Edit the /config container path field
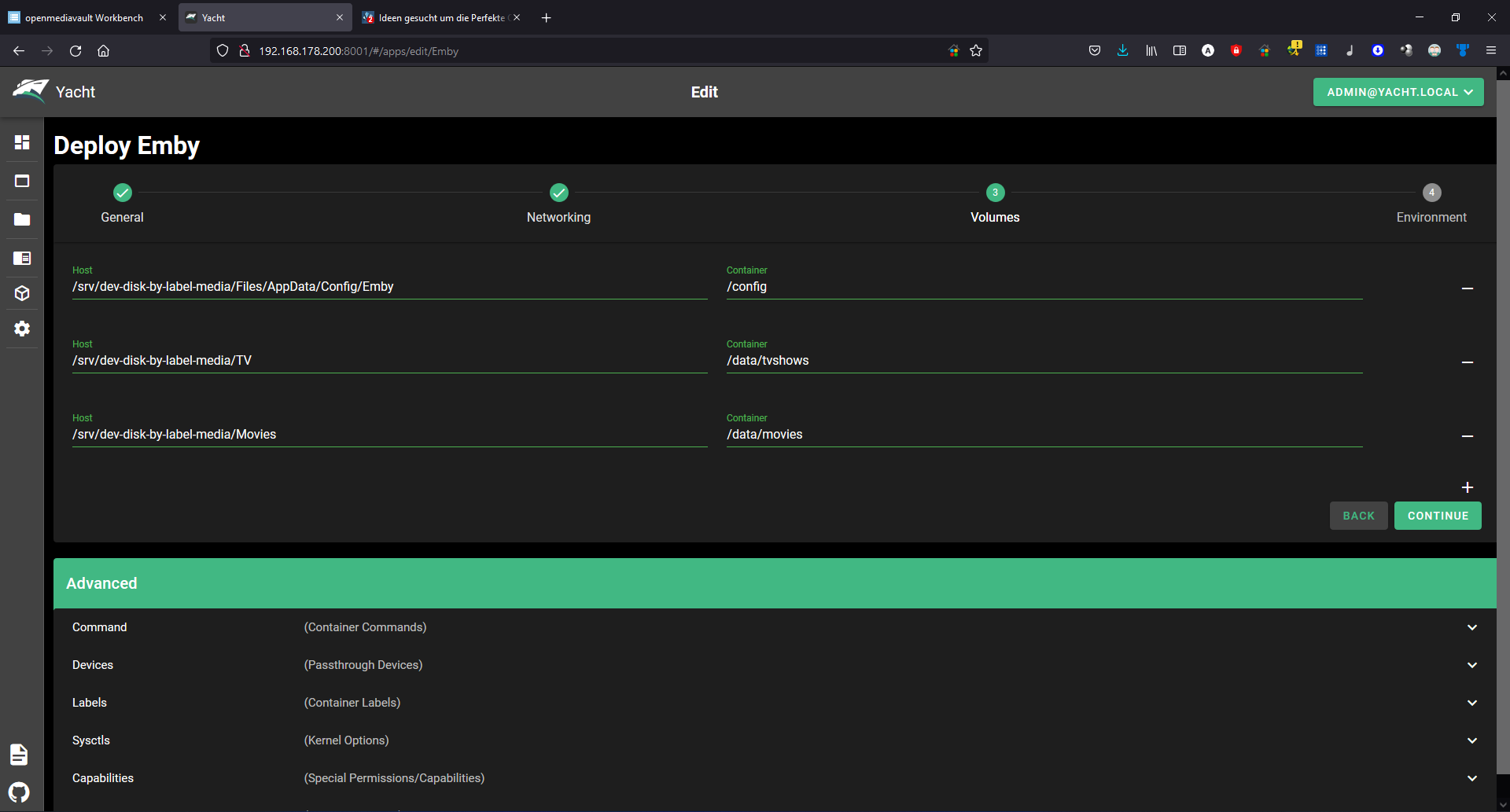The height and width of the screenshot is (812, 1510). (1044, 286)
